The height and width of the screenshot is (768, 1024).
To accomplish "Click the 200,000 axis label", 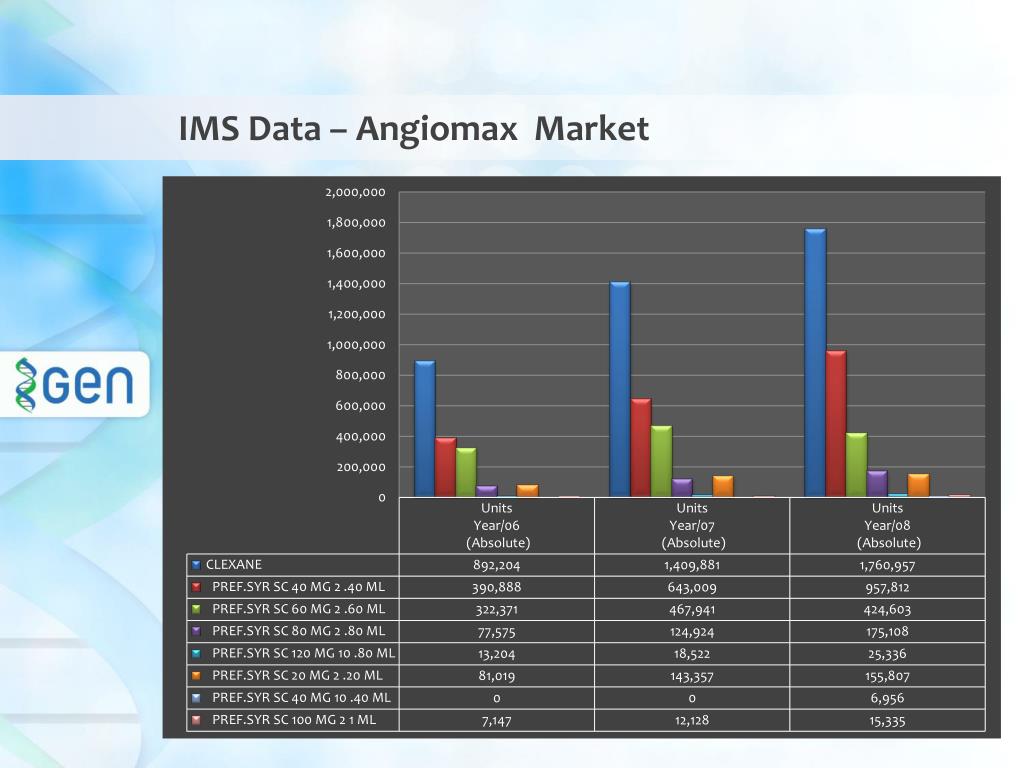I will click(360, 468).
